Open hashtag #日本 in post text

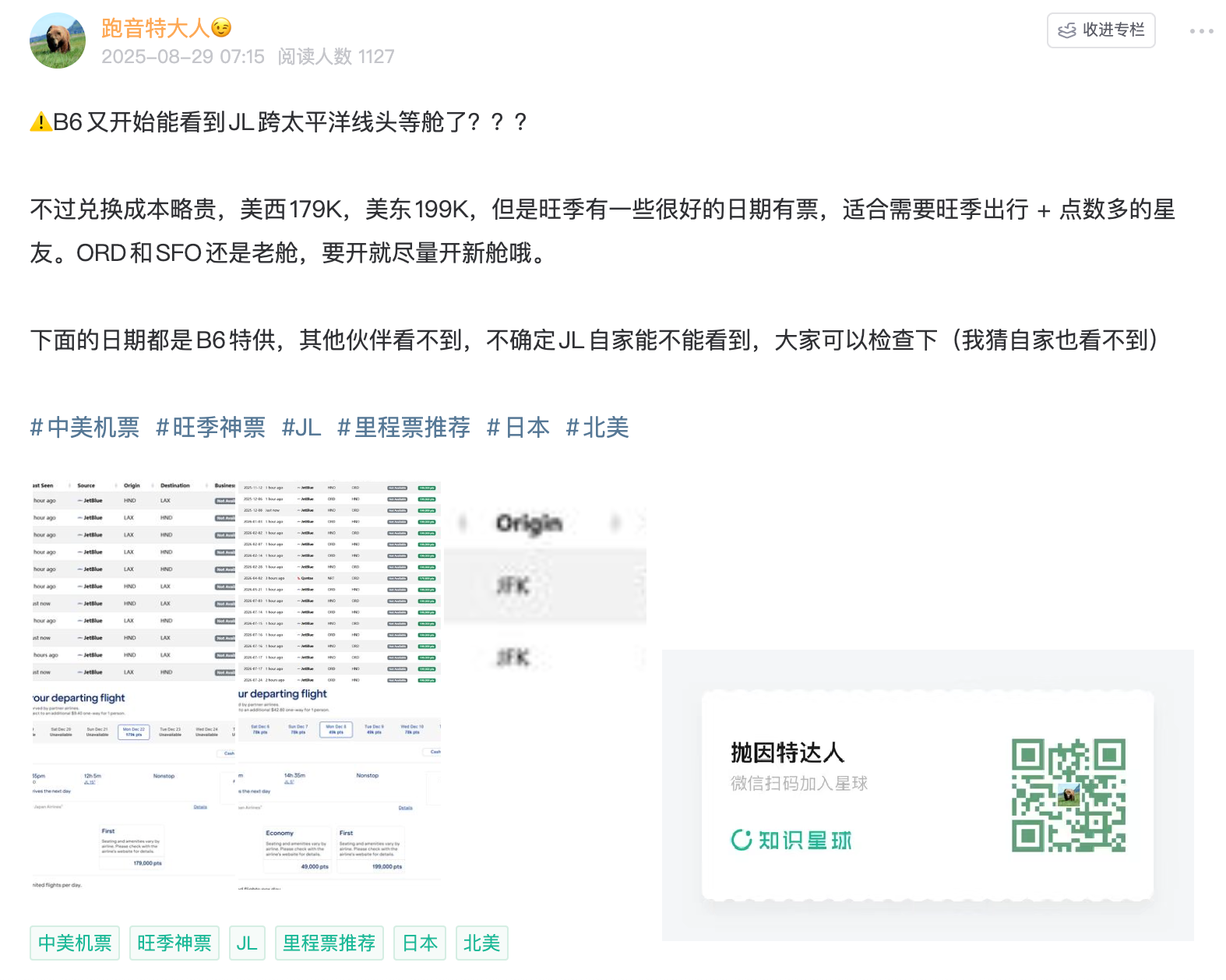tap(518, 427)
